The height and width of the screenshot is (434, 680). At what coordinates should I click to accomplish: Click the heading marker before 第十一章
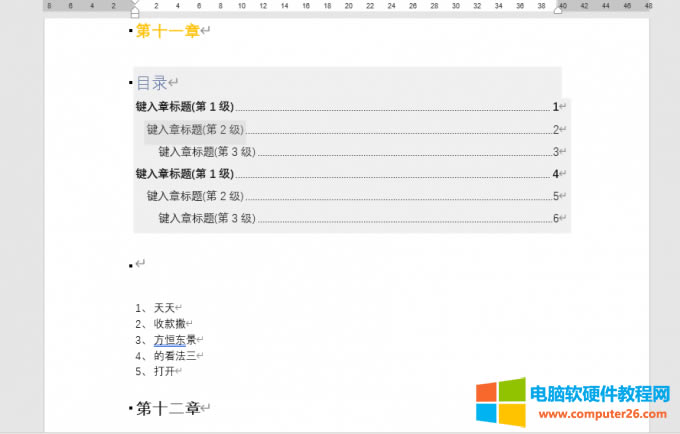click(x=131, y=31)
